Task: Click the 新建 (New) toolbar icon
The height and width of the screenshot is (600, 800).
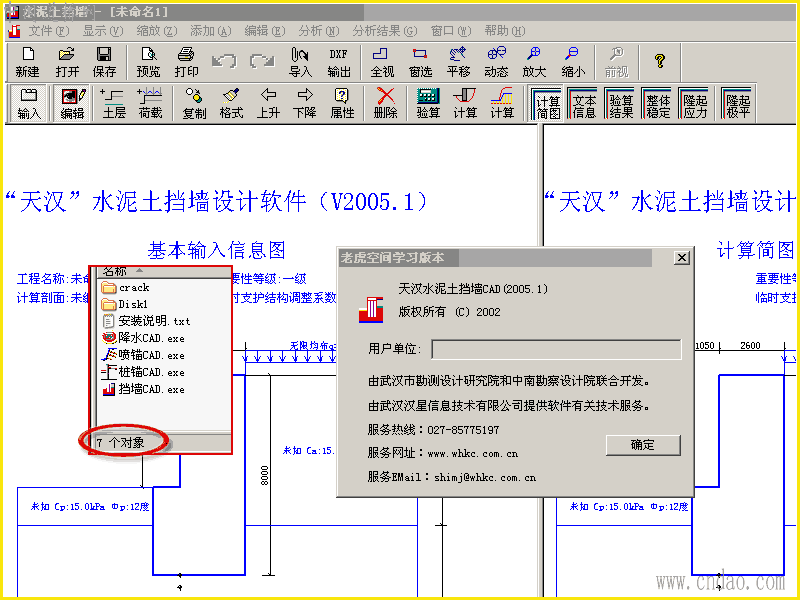Action: 28,62
